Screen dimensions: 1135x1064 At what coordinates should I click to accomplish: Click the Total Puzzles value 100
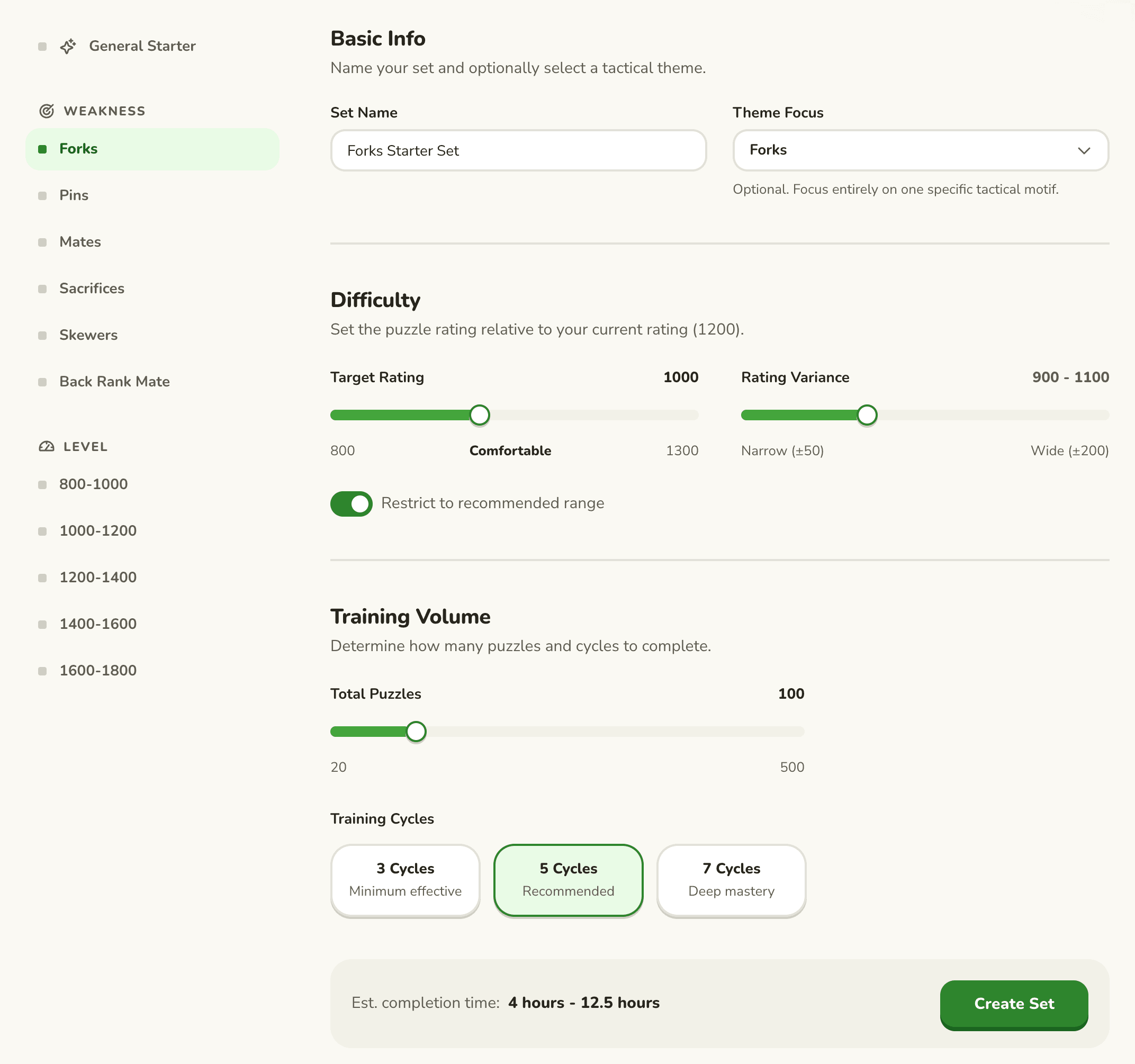point(791,693)
